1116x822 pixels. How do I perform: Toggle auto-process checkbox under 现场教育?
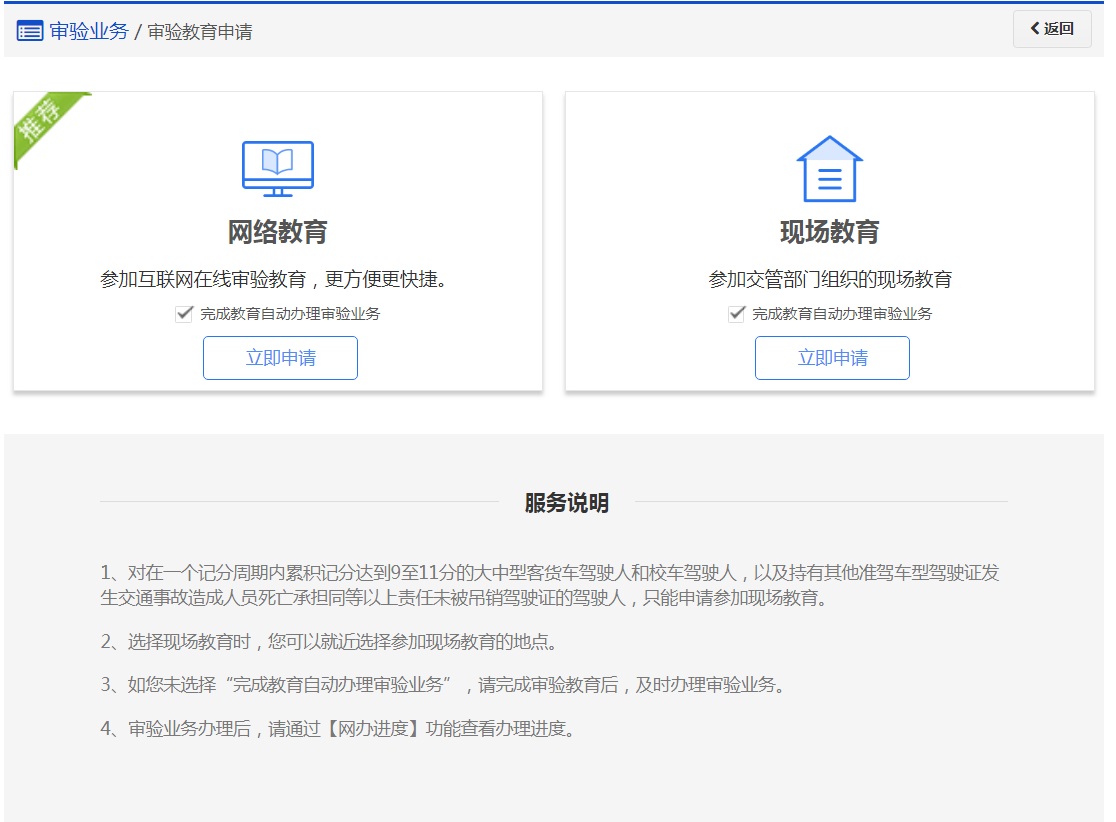click(x=737, y=314)
